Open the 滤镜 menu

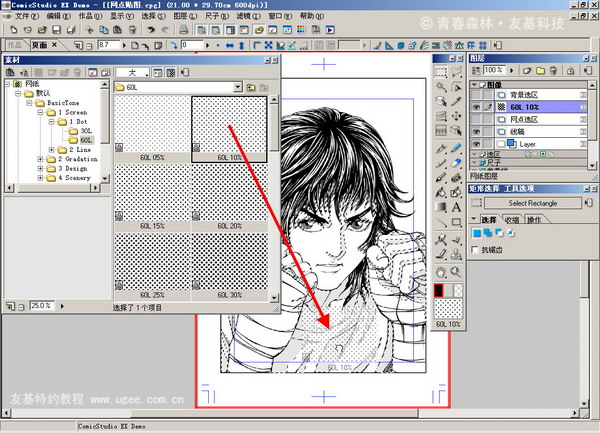click(x=248, y=16)
